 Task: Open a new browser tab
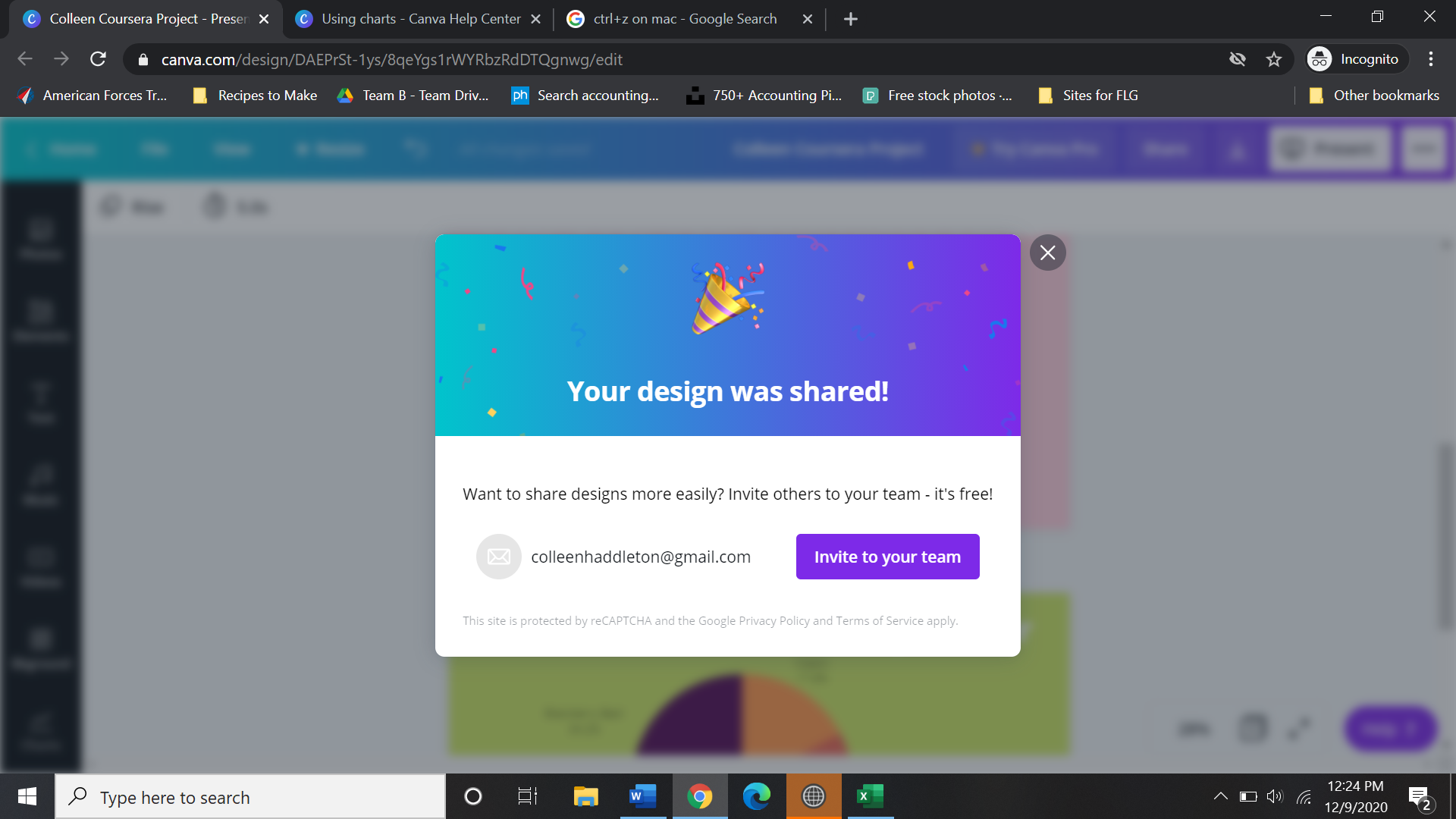click(850, 19)
